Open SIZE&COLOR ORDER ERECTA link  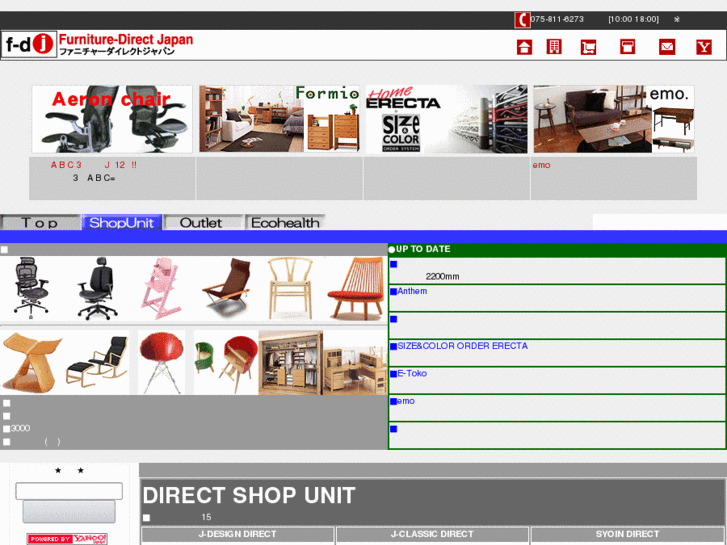coord(462,346)
